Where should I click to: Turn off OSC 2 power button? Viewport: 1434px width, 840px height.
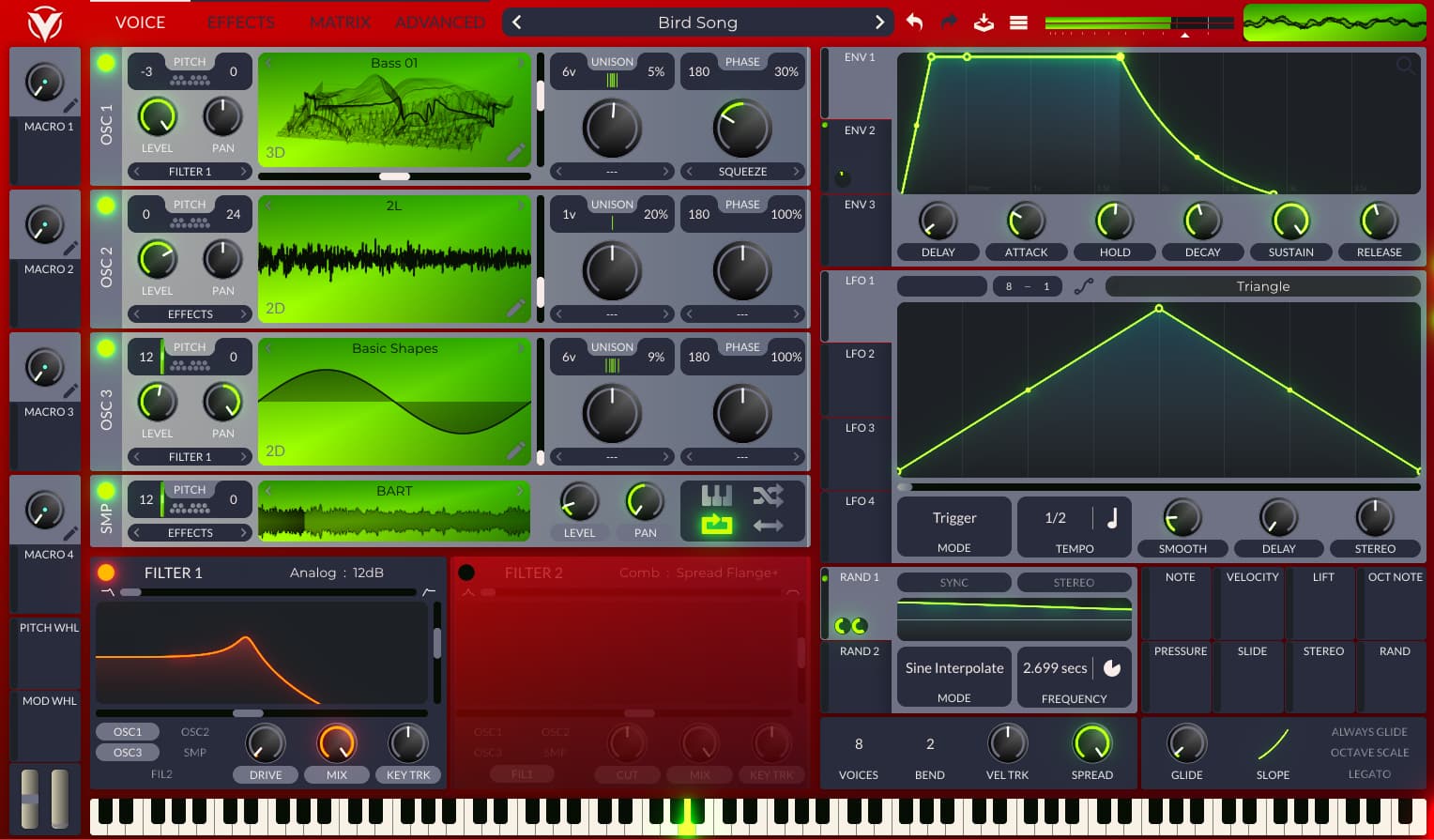click(106, 206)
